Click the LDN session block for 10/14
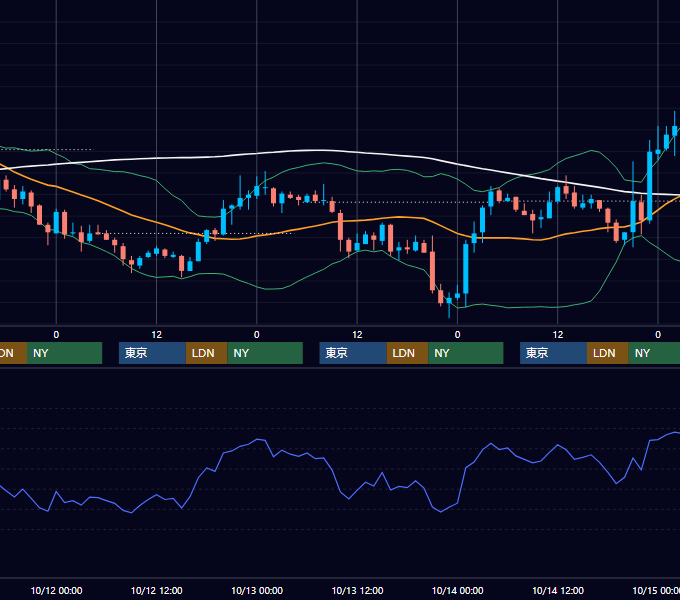This screenshot has height=600, width=680. (x=608, y=353)
